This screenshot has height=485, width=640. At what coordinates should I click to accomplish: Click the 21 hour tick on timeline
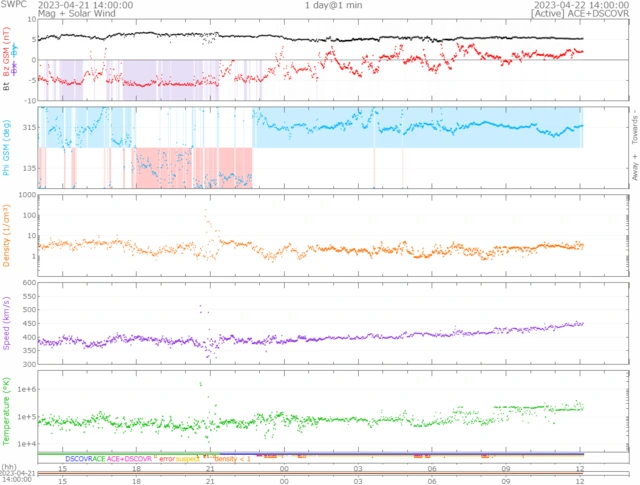tap(210, 468)
